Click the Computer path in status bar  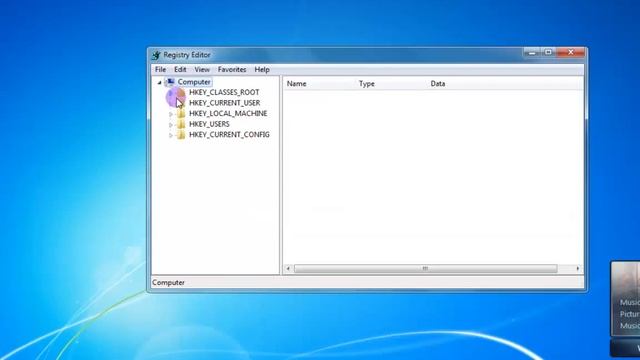coord(168,282)
